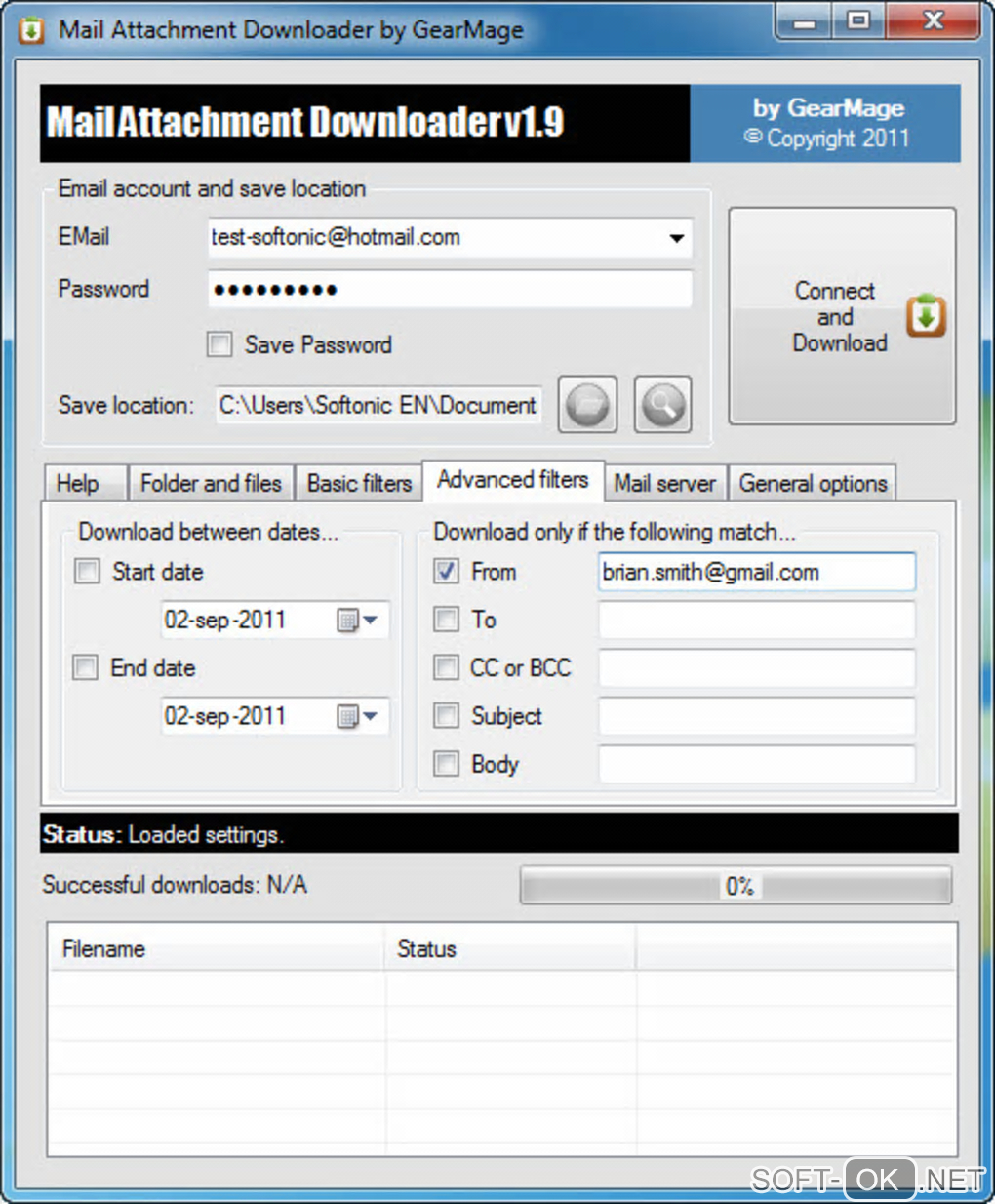Click 'Successful downloads: N/A' text
Image resolution: width=995 pixels, height=1204 pixels.
[x=175, y=885]
